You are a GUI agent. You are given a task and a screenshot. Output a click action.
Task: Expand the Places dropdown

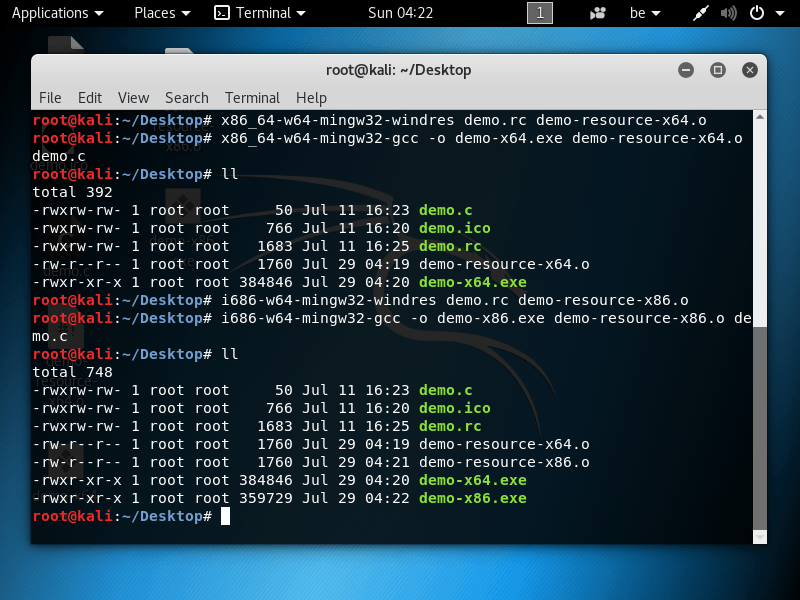(x=161, y=13)
